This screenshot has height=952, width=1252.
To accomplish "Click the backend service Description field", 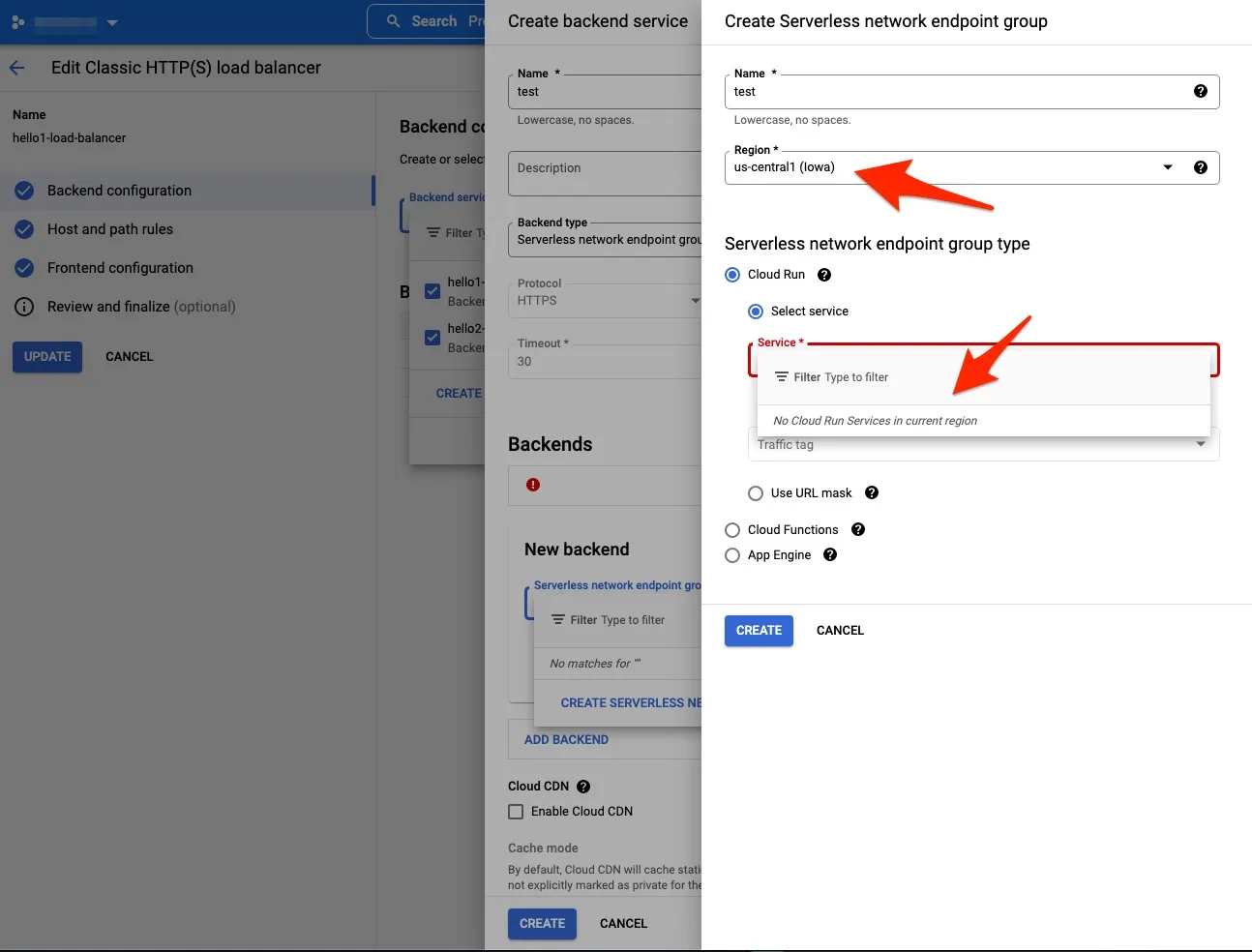I will pyautogui.click(x=605, y=173).
